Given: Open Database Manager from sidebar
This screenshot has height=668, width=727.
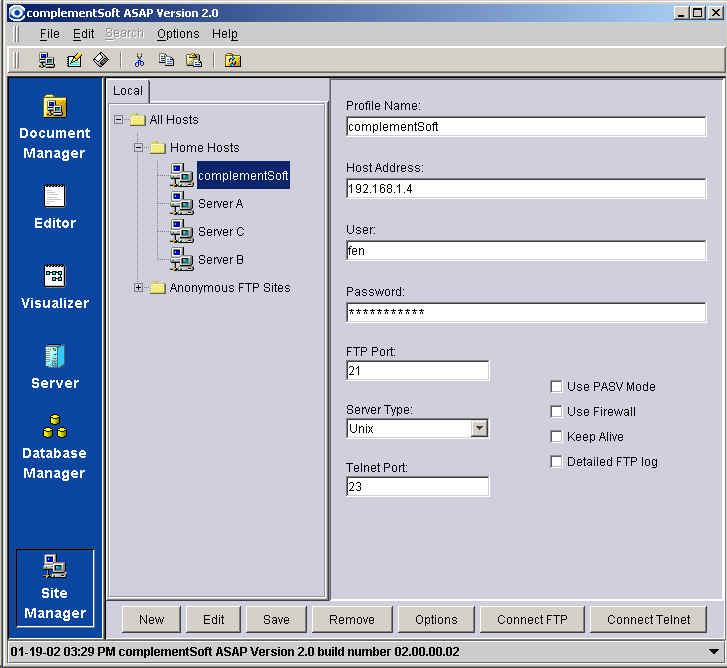Looking at the screenshot, I should click(x=55, y=447).
